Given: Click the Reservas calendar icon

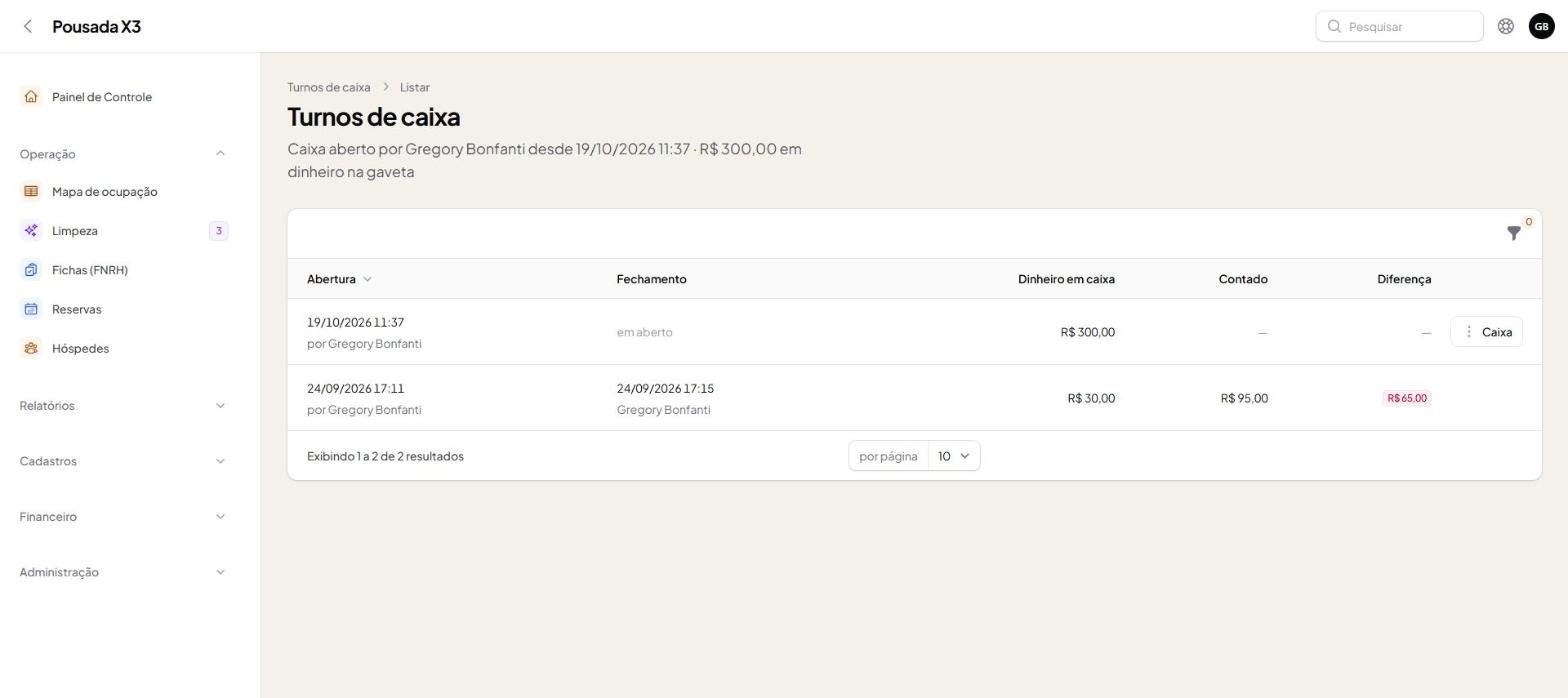Looking at the screenshot, I should pyautogui.click(x=31, y=309).
